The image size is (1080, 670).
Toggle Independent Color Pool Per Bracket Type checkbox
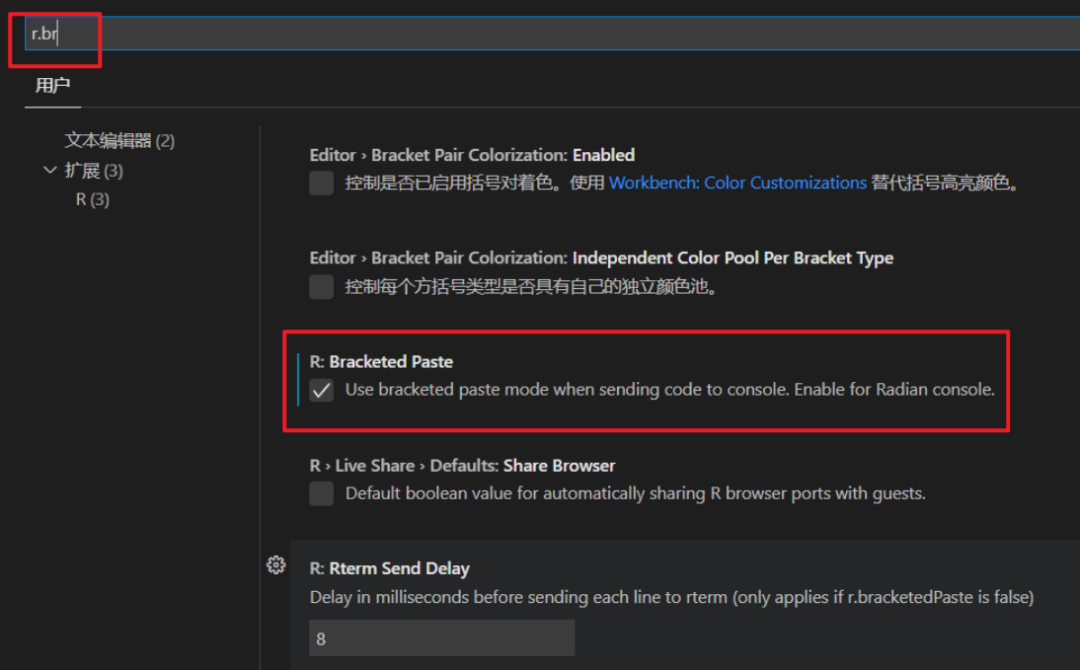pyautogui.click(x=321, y=287)
